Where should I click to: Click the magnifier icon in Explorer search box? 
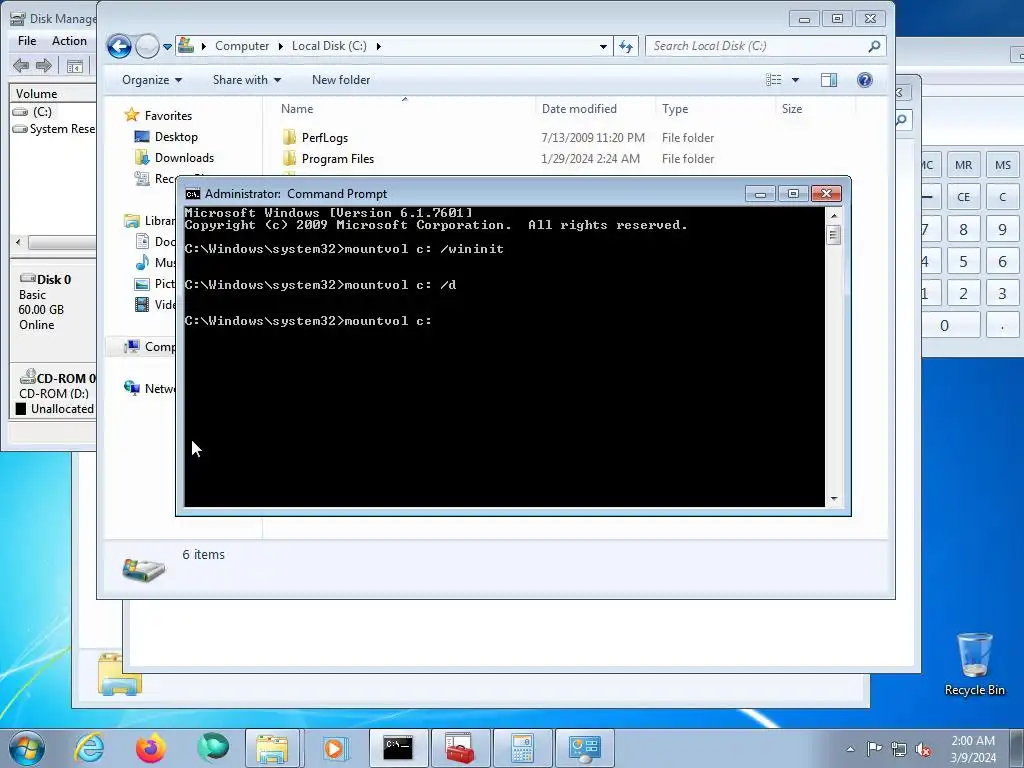coord(874,46)
